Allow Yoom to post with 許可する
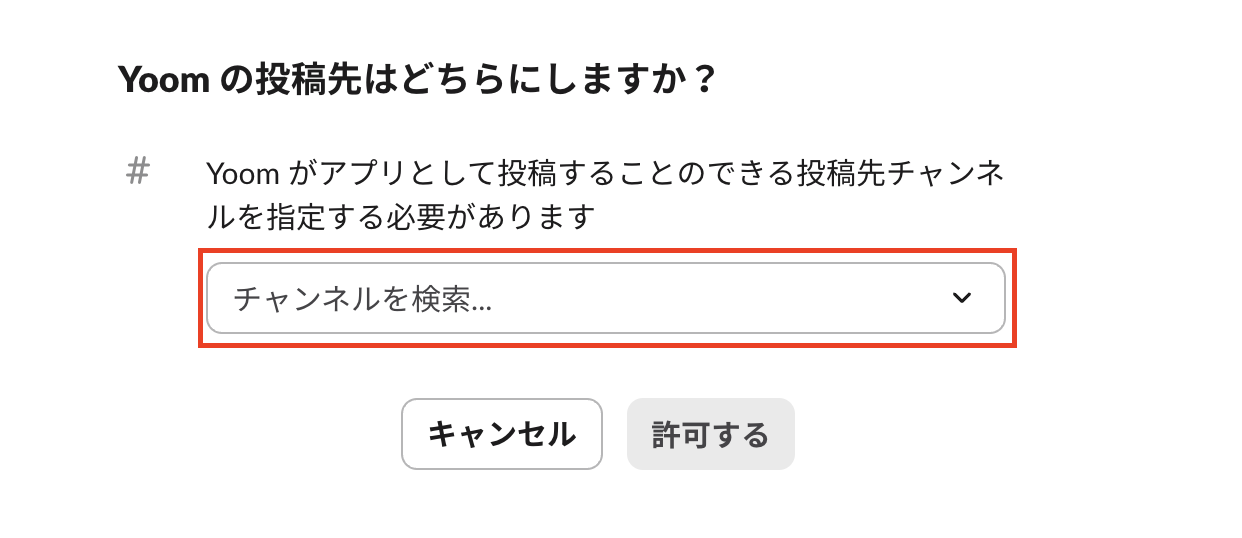The height and width of the screenshot is (538, 1242). click(x=711, y=434)
